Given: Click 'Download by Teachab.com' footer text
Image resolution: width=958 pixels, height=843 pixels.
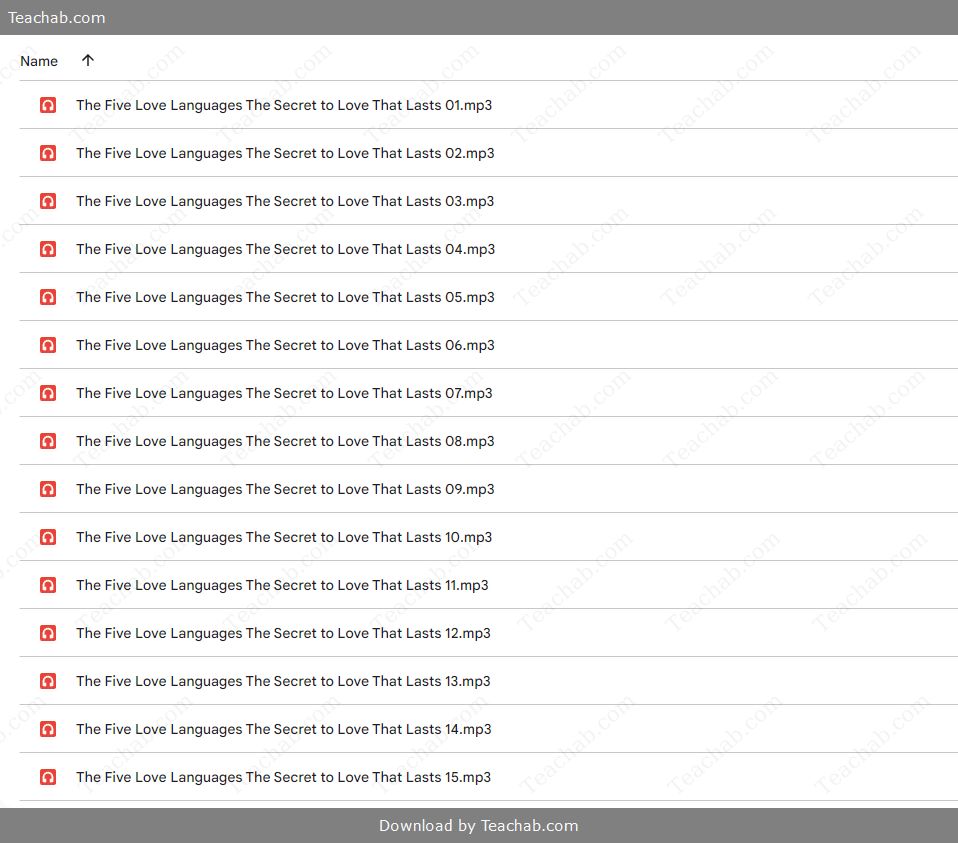Looking at the screenshot, I should 478,826.
